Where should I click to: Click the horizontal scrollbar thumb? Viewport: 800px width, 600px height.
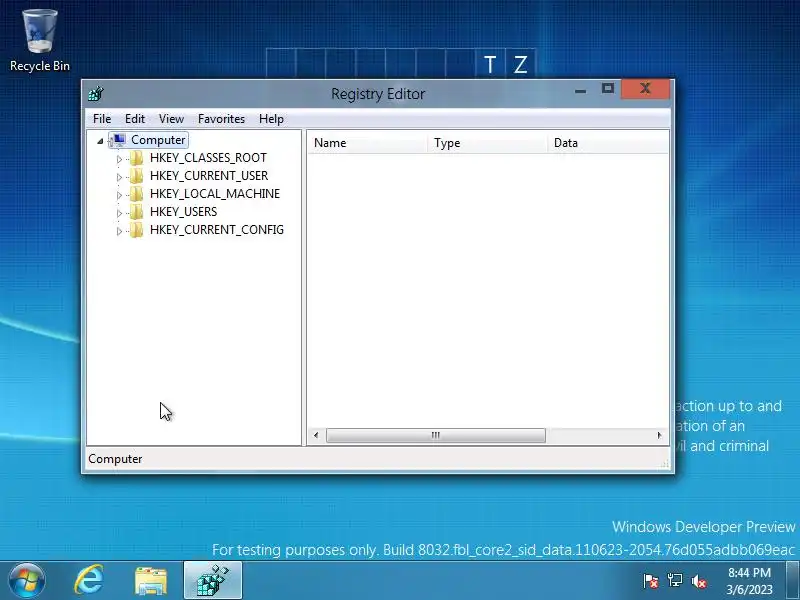tap(436, 435)
